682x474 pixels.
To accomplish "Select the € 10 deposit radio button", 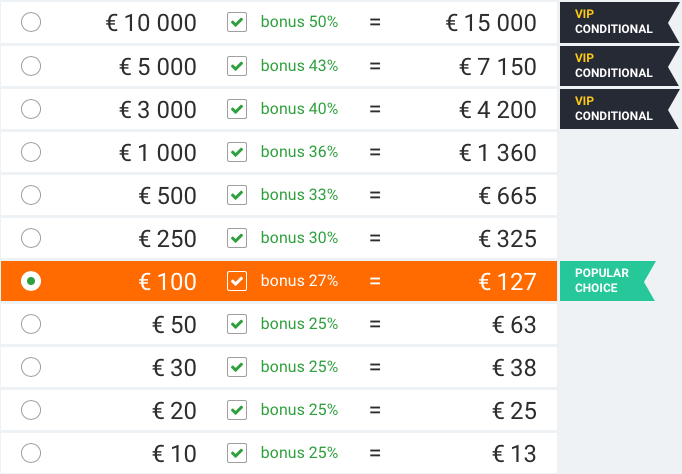I will click(x=31, y=453).
